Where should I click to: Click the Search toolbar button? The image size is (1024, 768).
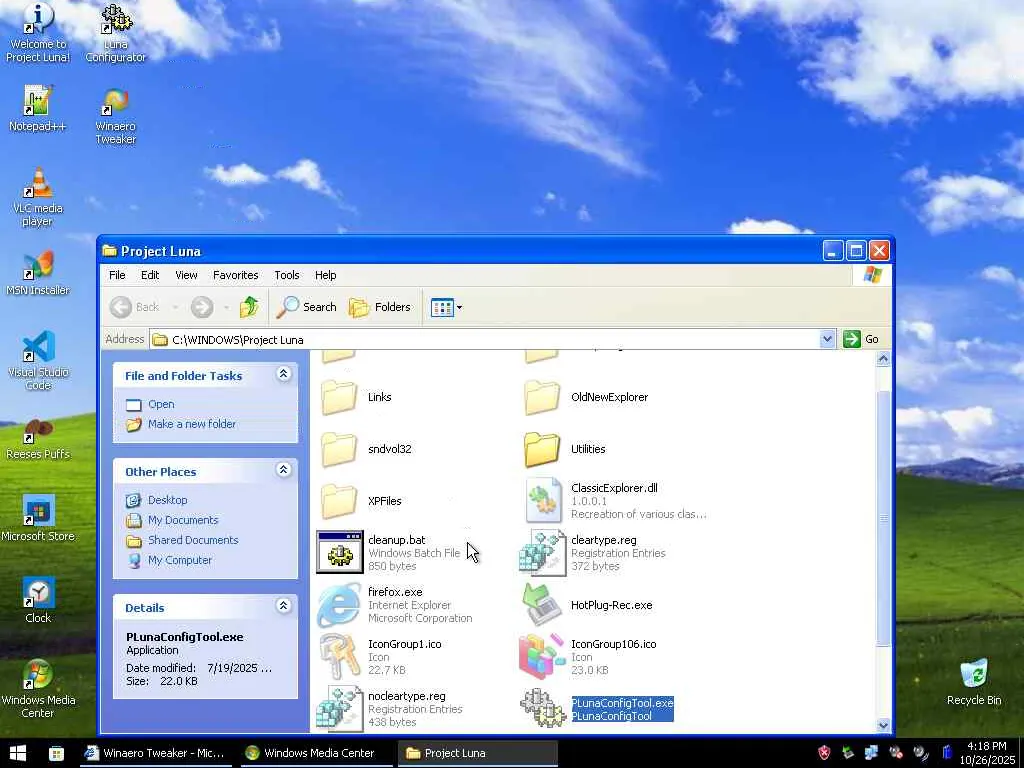[x=306, y=307]
